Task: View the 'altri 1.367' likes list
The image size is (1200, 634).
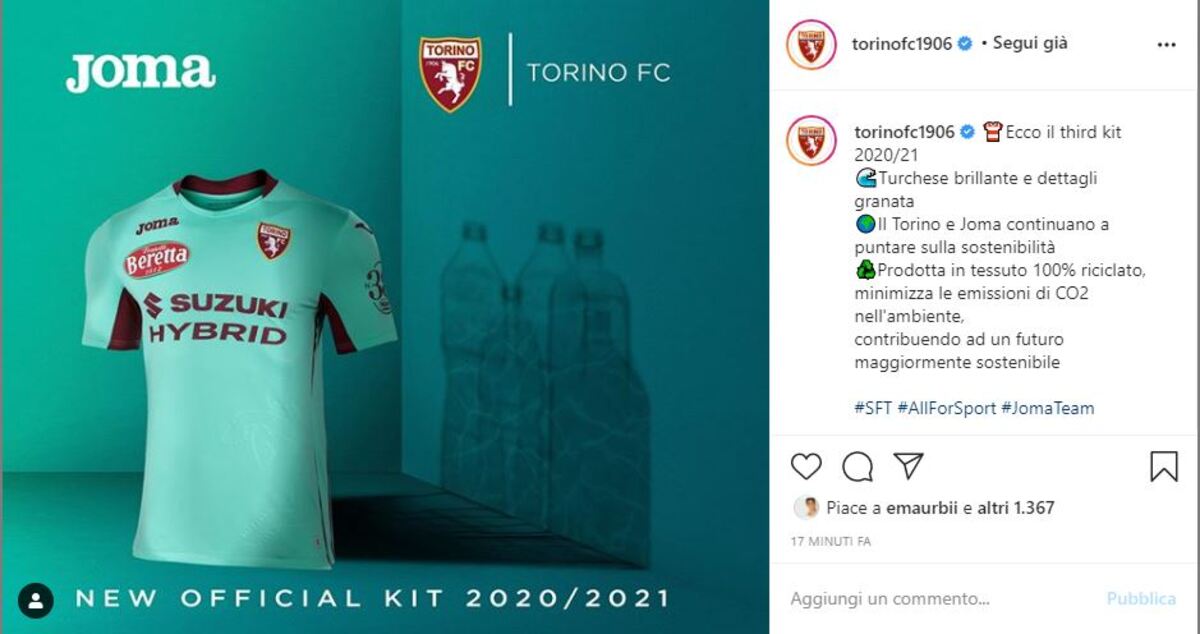Action: pyautogui.click(x=1016, y=508)
